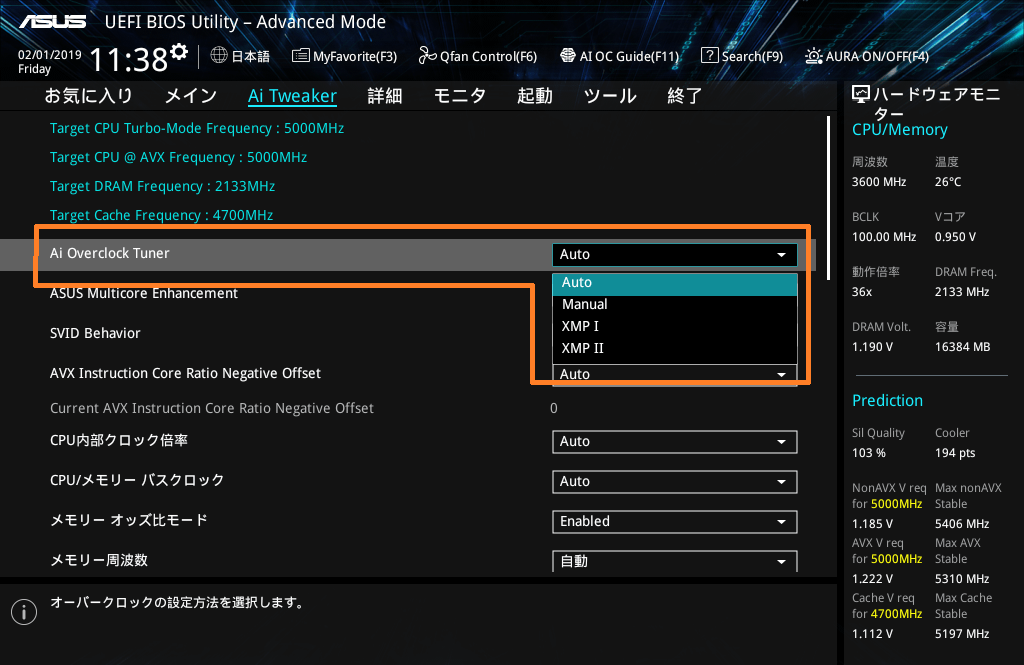
Task: Open the MyFavorite(F3) list icon
Action: (300, 56)
